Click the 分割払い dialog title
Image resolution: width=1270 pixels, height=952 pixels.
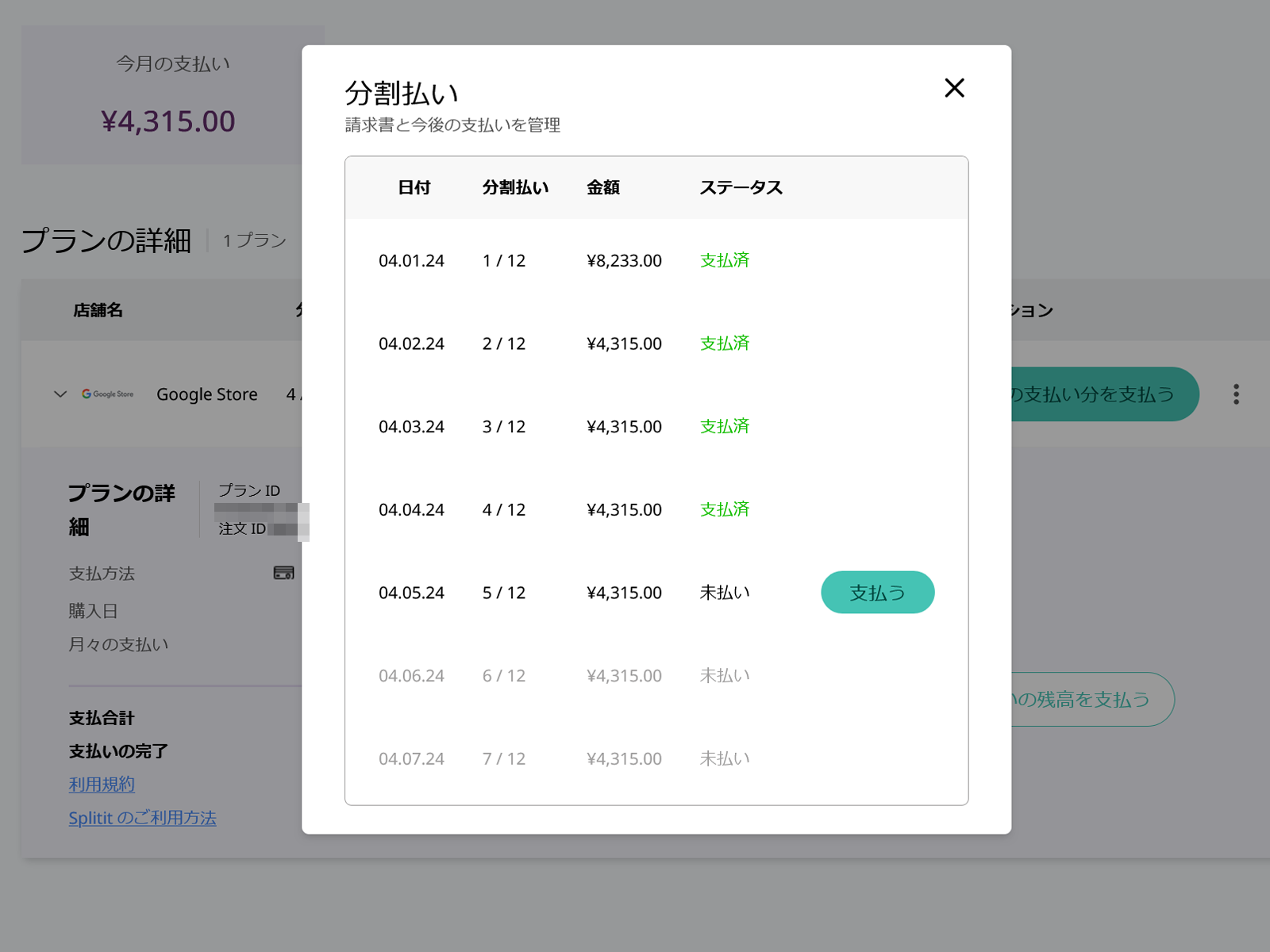(x=402, y=94)
